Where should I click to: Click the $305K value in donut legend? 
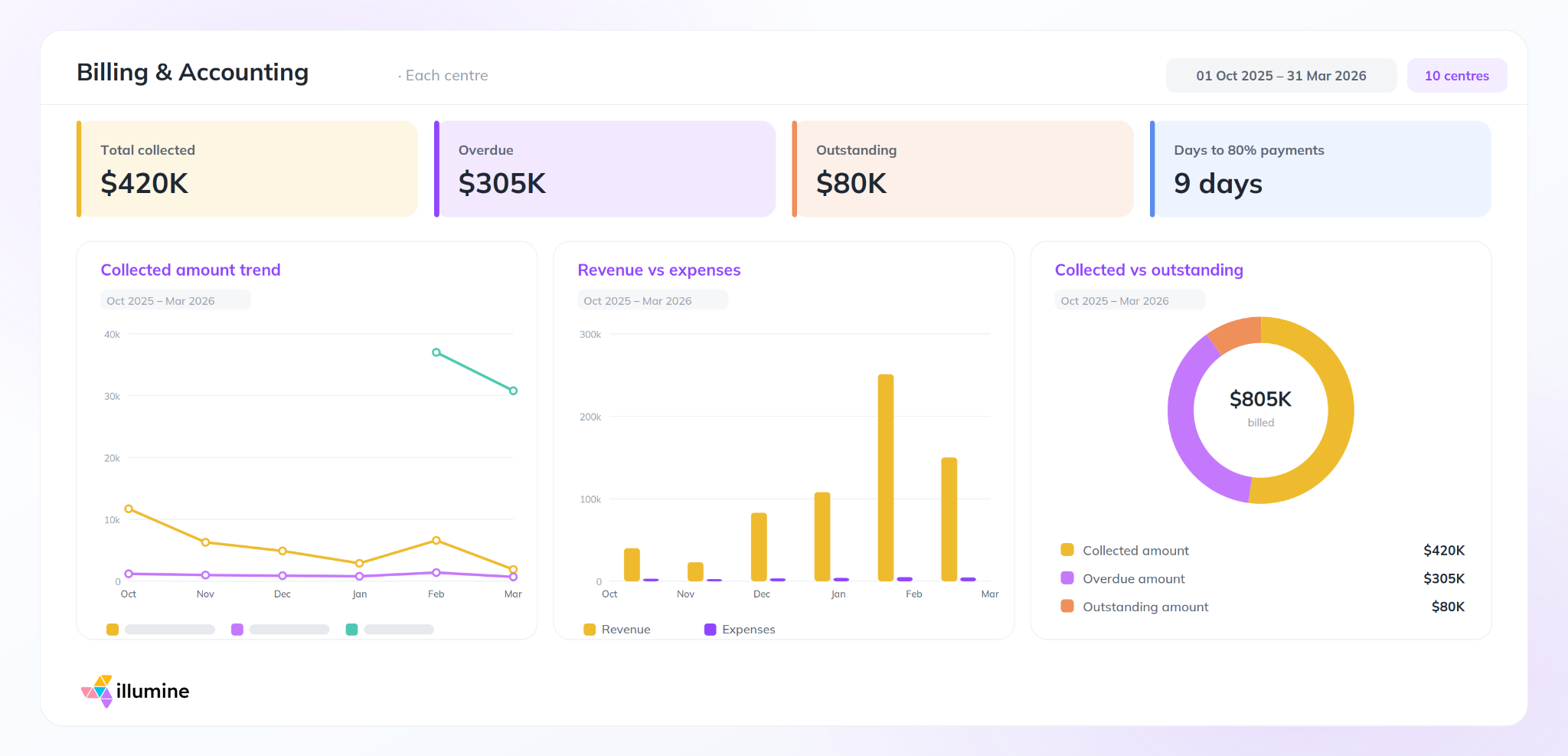click(1444, 578)
